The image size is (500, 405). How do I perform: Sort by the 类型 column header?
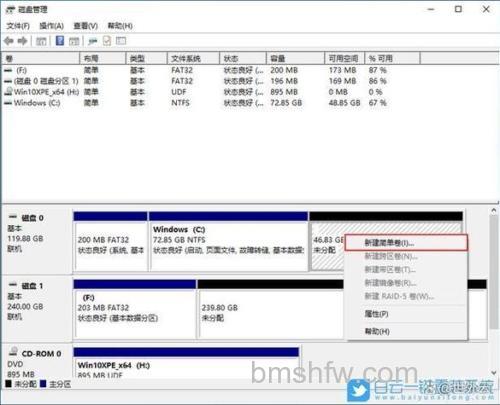[147, 59]
